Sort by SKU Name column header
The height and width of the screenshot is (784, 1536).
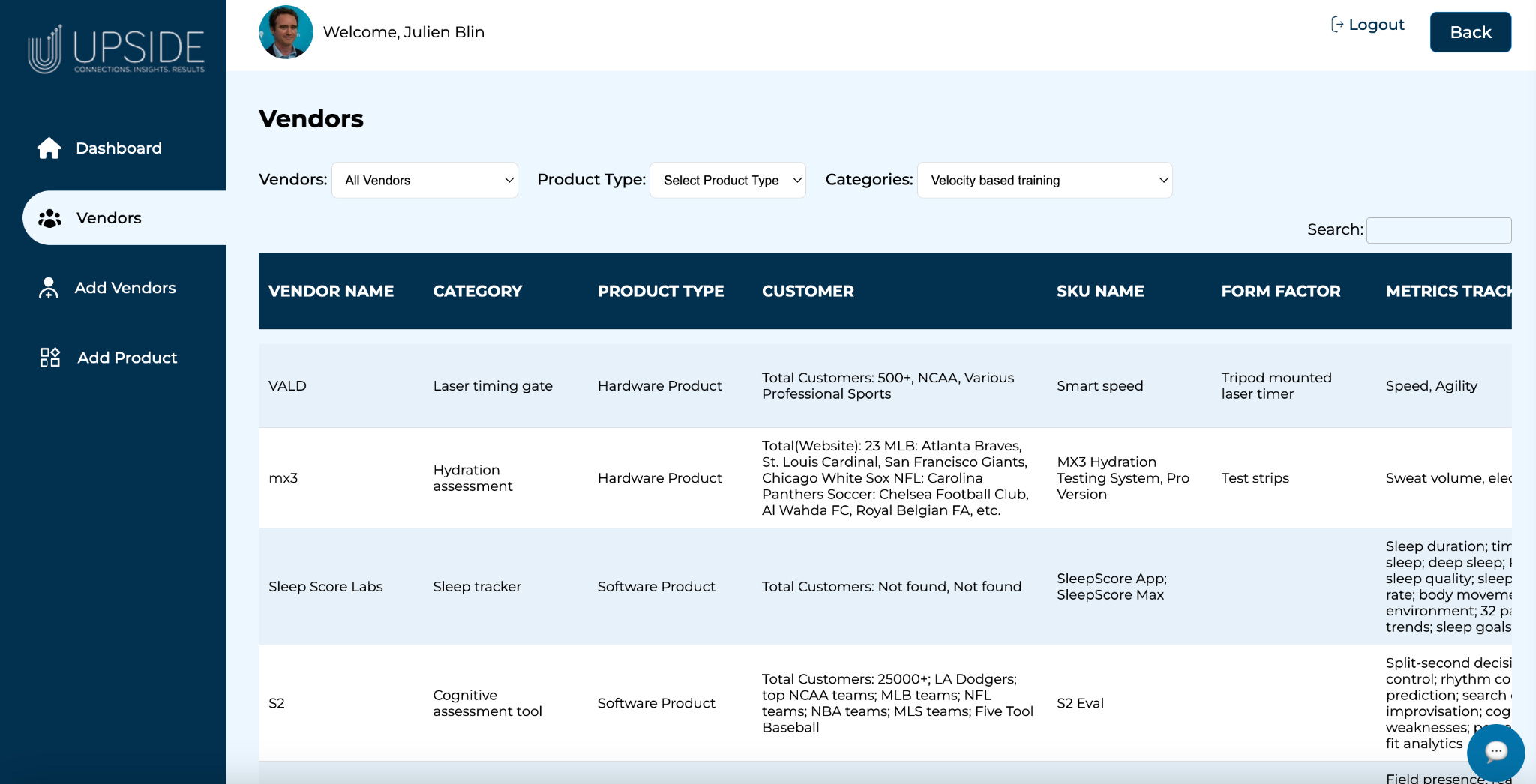1100,291
